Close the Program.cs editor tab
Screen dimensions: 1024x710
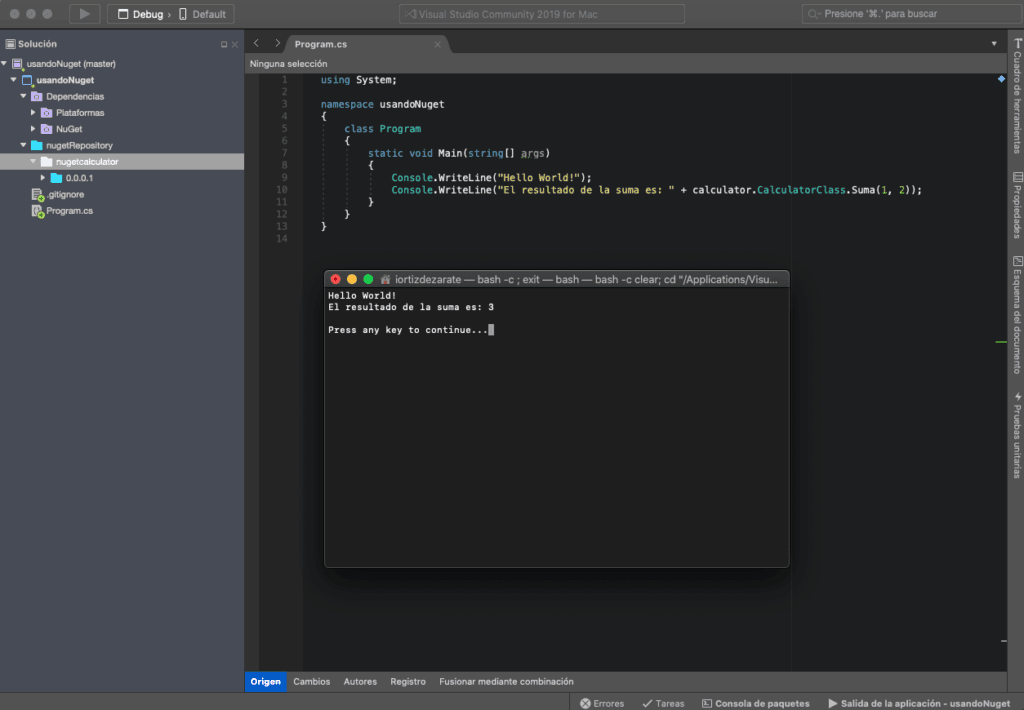tap(437, 44)
